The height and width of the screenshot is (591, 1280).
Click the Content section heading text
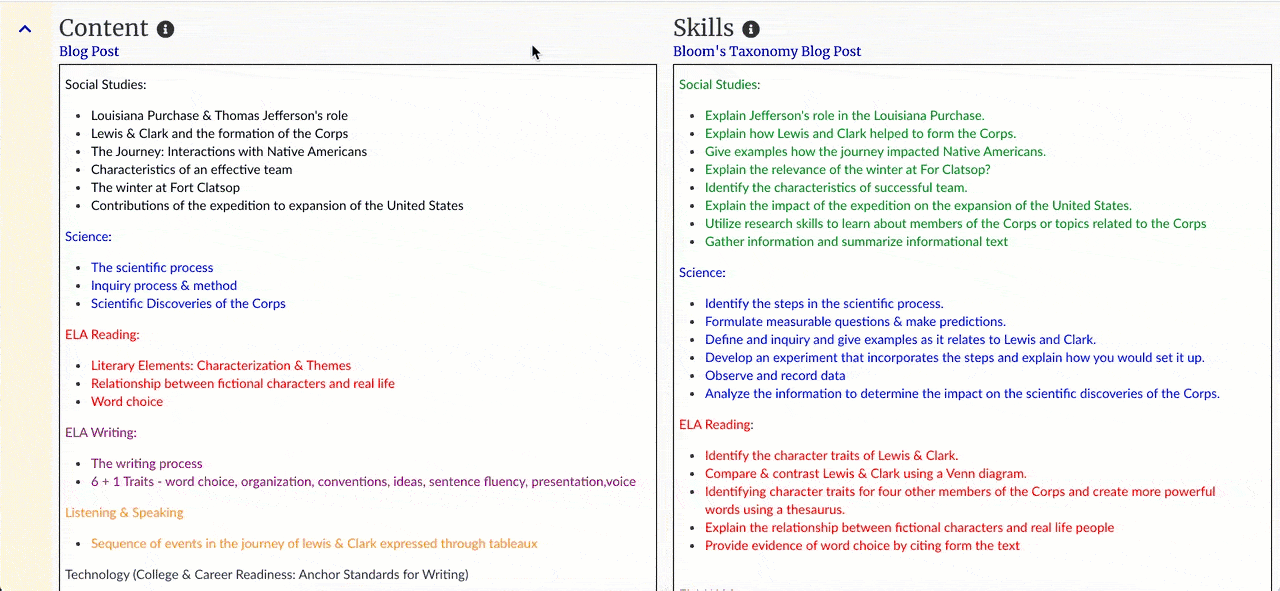(x=103, y=28)
